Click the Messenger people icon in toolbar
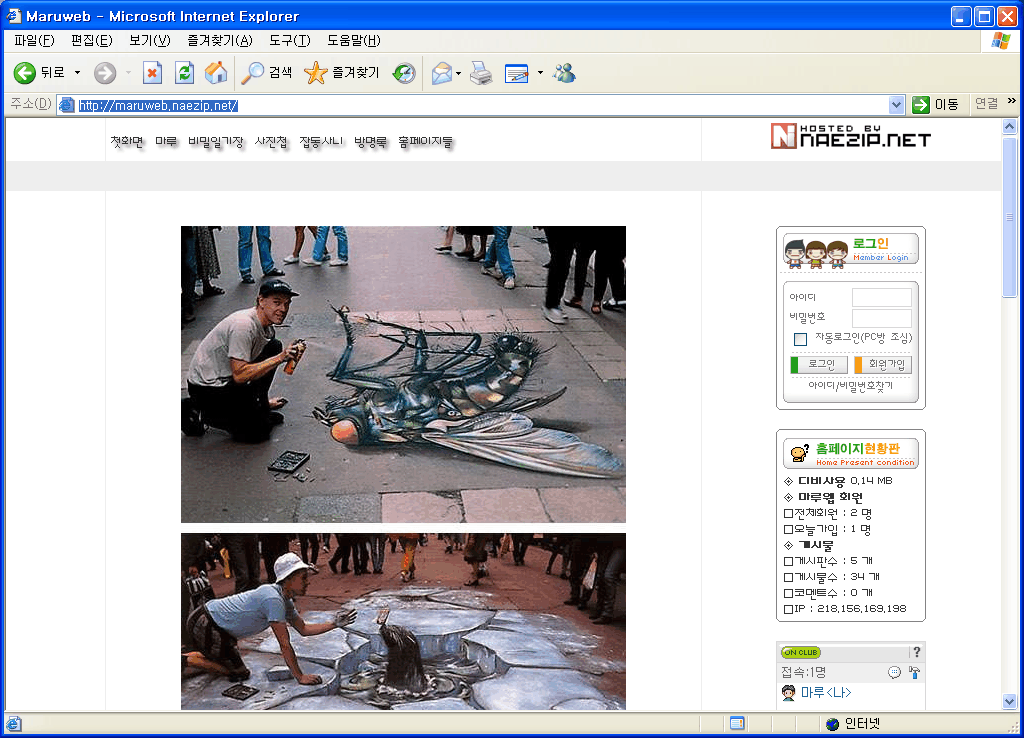Image resolution: width=1024 pixels, height=738 pixels. [564, 73]
